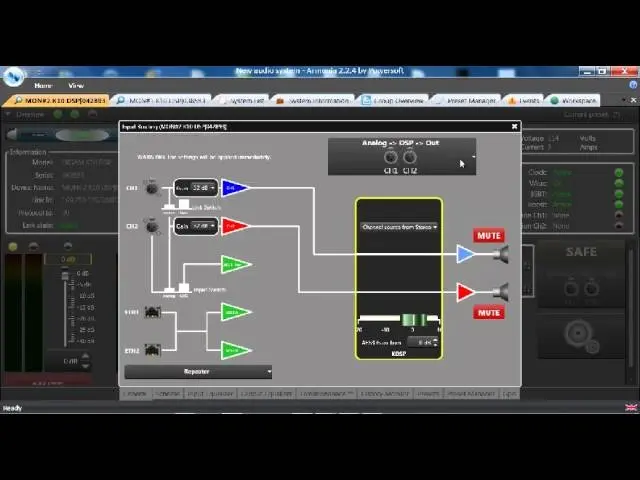Open the Armonia application orb menu
Viewport: 640px width, 480px height.
pyautogui.click(x=13, y=76)
